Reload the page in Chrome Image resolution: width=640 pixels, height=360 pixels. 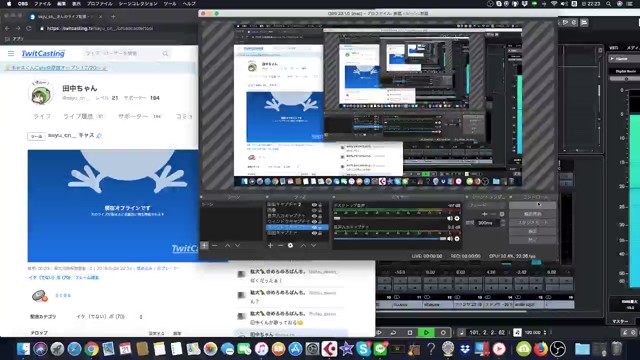click(29, 28)
